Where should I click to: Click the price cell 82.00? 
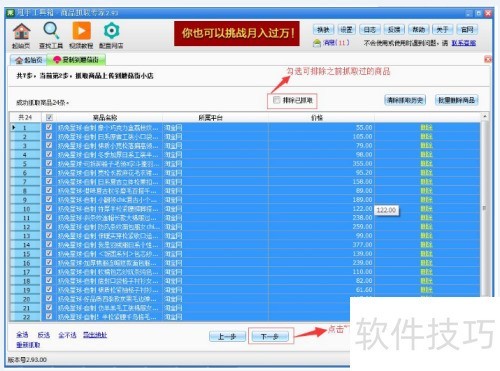(x=321, y=280)
